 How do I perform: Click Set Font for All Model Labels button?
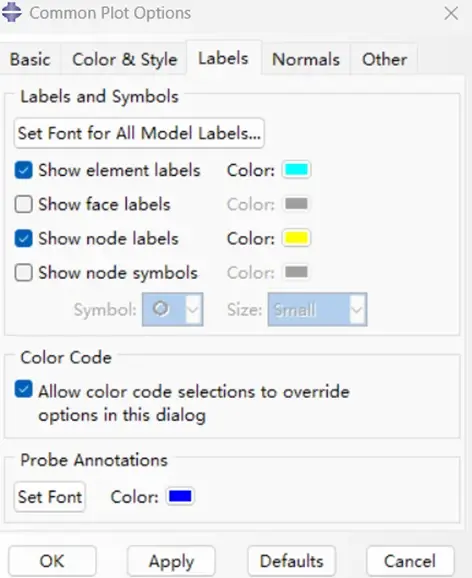tap(139, 133)
